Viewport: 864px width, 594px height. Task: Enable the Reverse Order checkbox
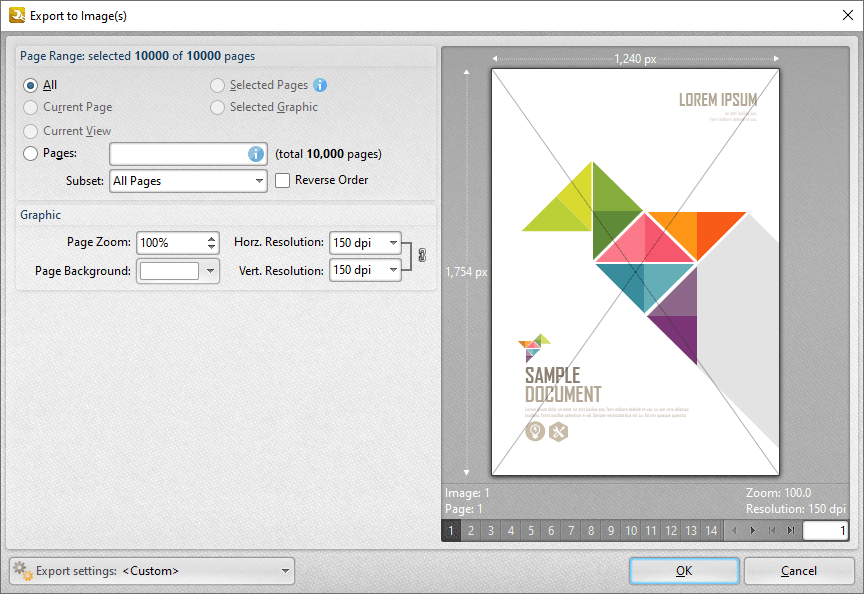[281, 179]
